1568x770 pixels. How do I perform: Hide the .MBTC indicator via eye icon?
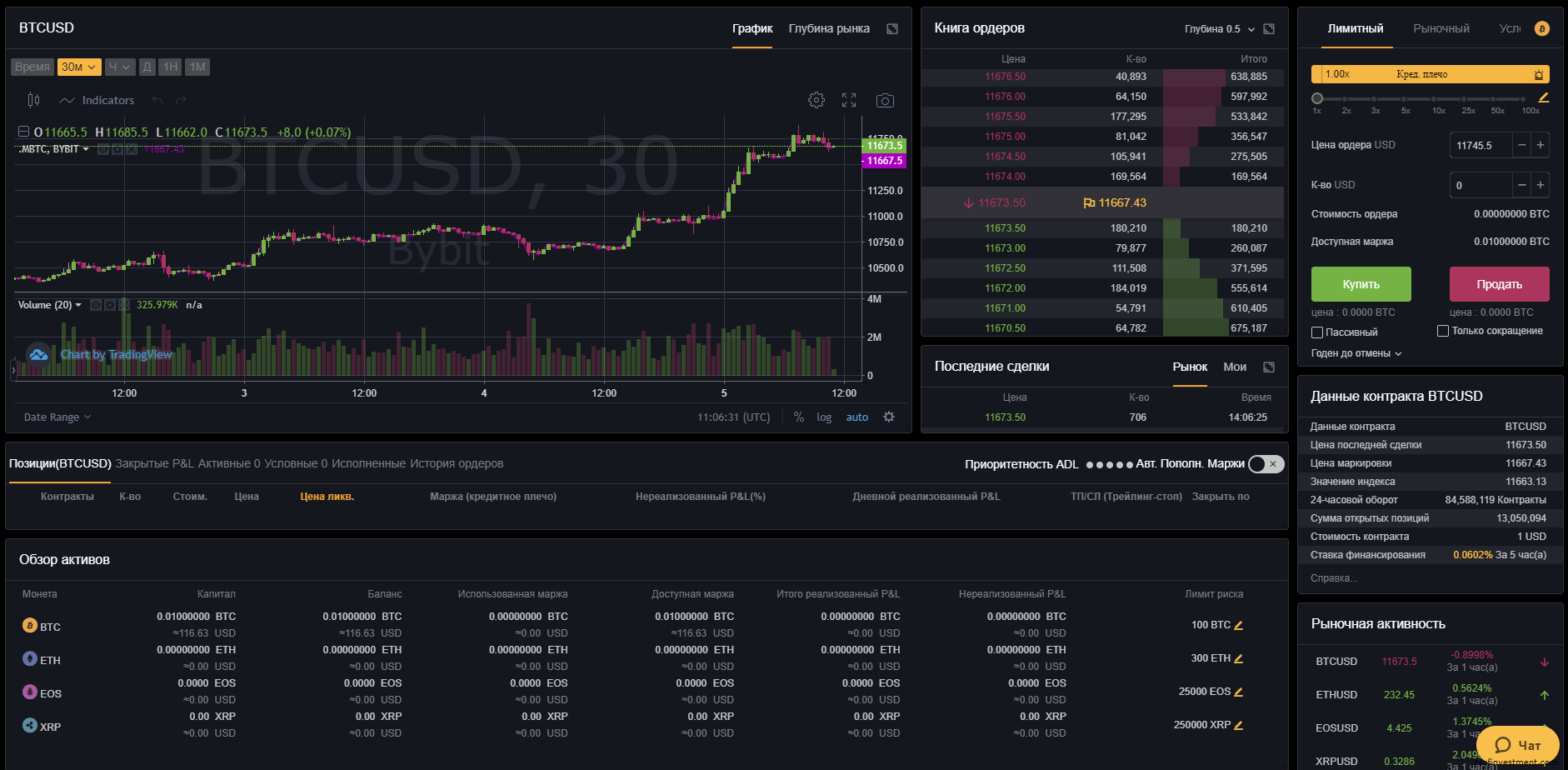click(x=103, y=149)
